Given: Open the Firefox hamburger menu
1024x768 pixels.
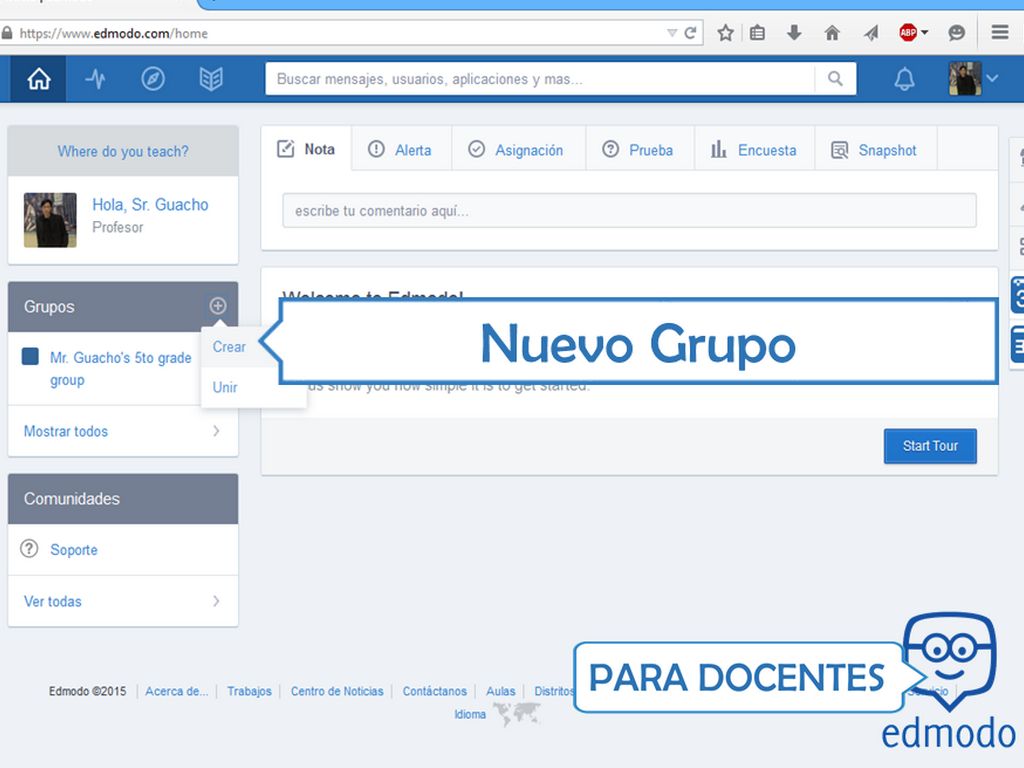Looking at the screenshot, I should (x=1000, y=33).
